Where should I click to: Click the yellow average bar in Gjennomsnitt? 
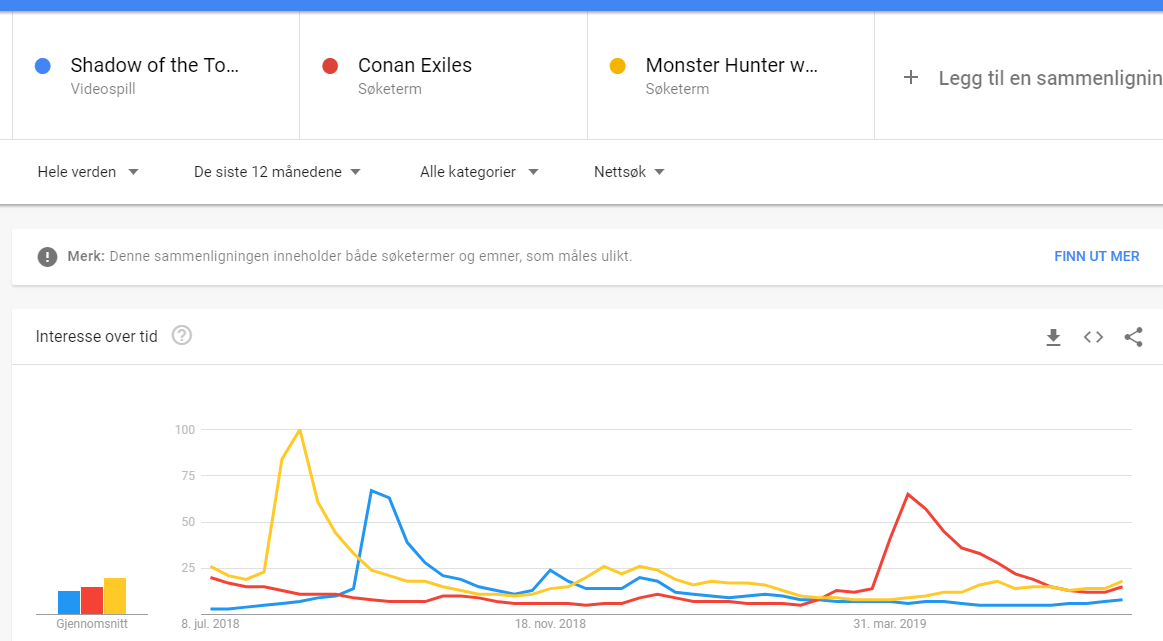(x=115, y=596)
